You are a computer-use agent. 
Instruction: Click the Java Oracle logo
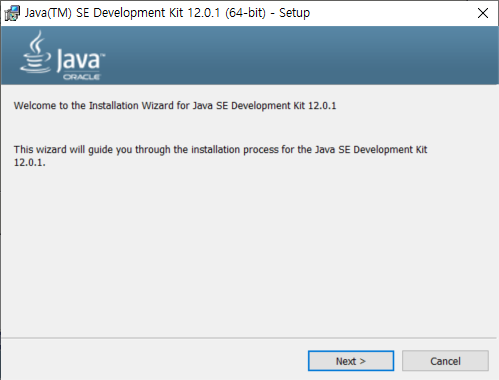click(62, 56)
